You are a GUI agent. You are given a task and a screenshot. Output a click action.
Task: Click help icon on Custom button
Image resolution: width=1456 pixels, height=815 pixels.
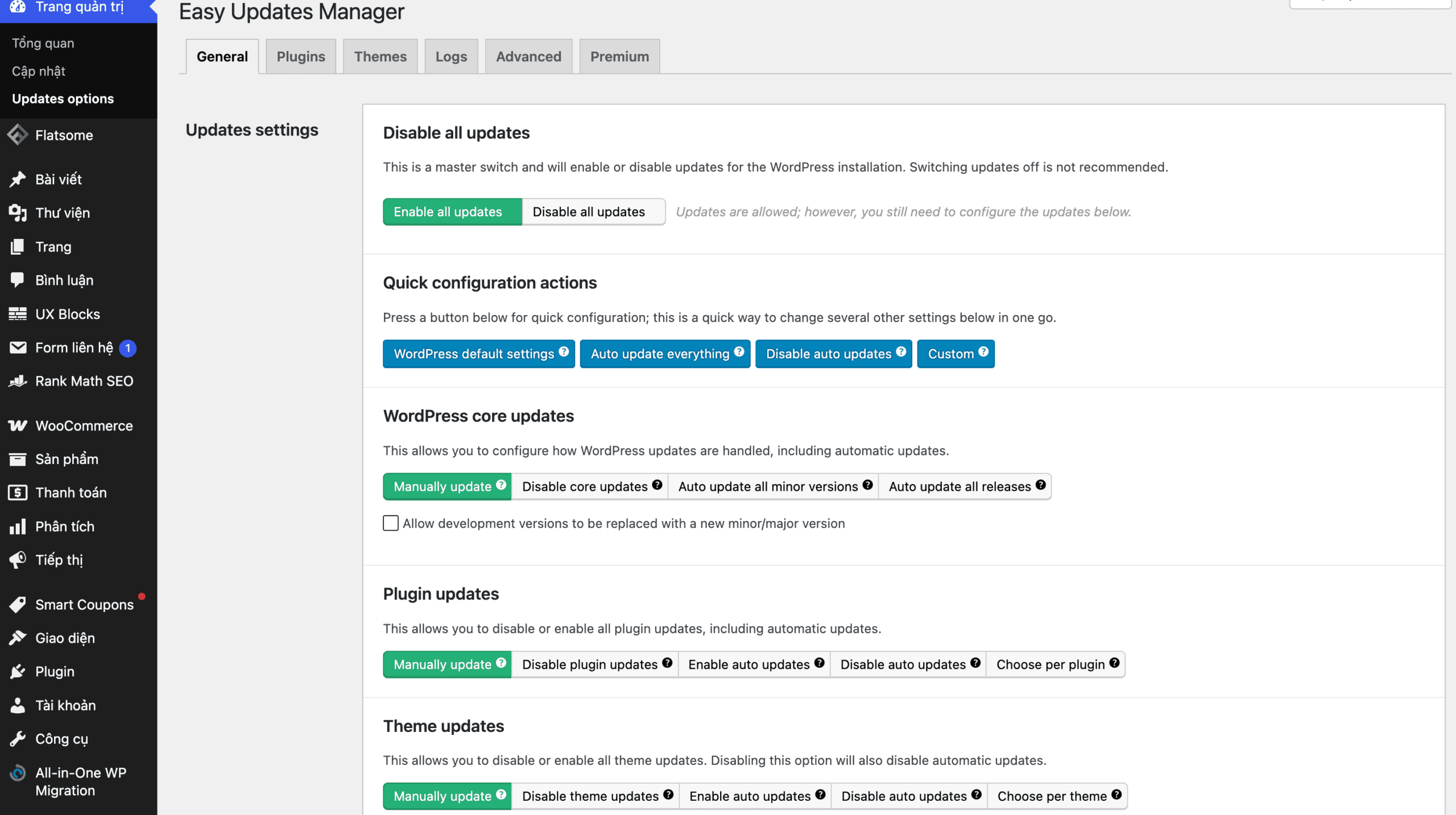tap(983, 351)
